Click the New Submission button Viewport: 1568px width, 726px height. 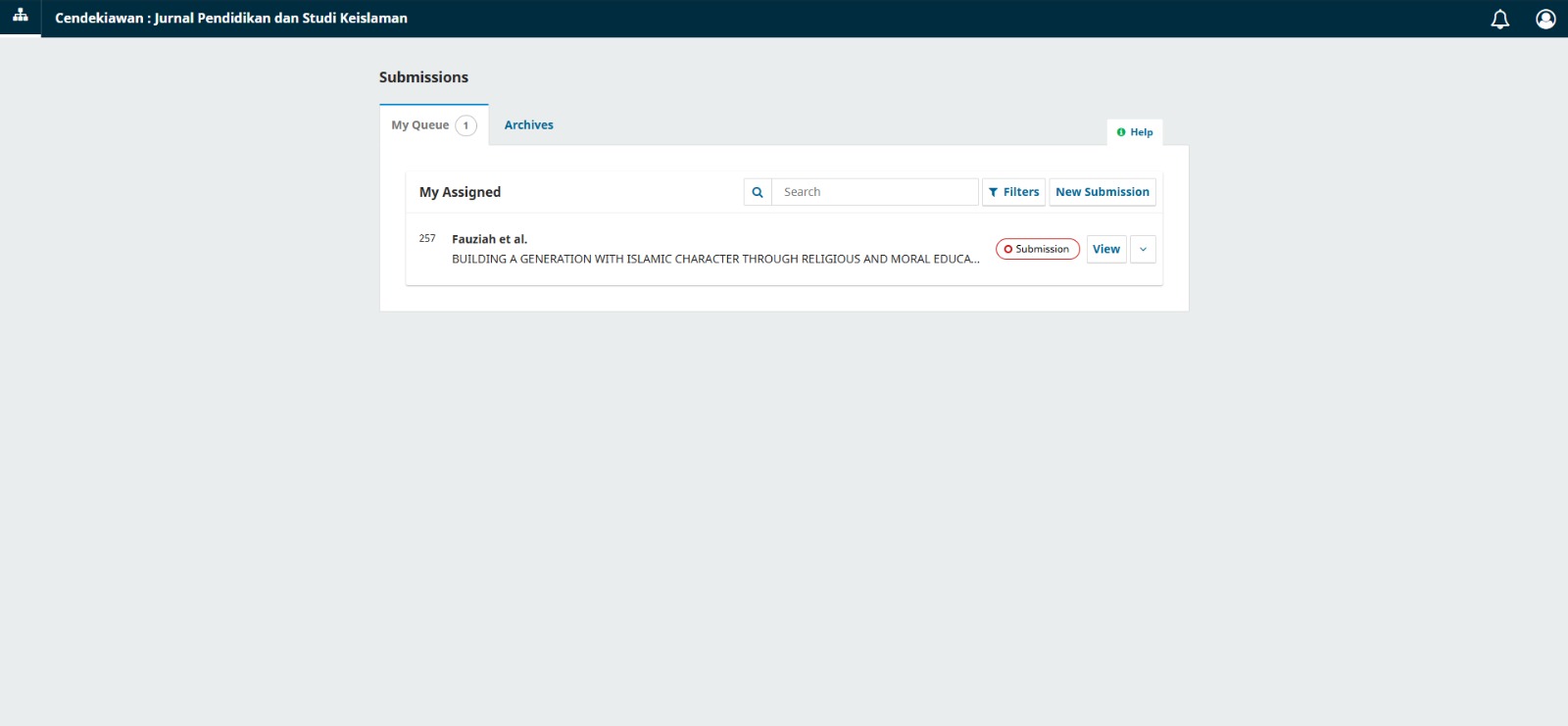(1102, 192)
